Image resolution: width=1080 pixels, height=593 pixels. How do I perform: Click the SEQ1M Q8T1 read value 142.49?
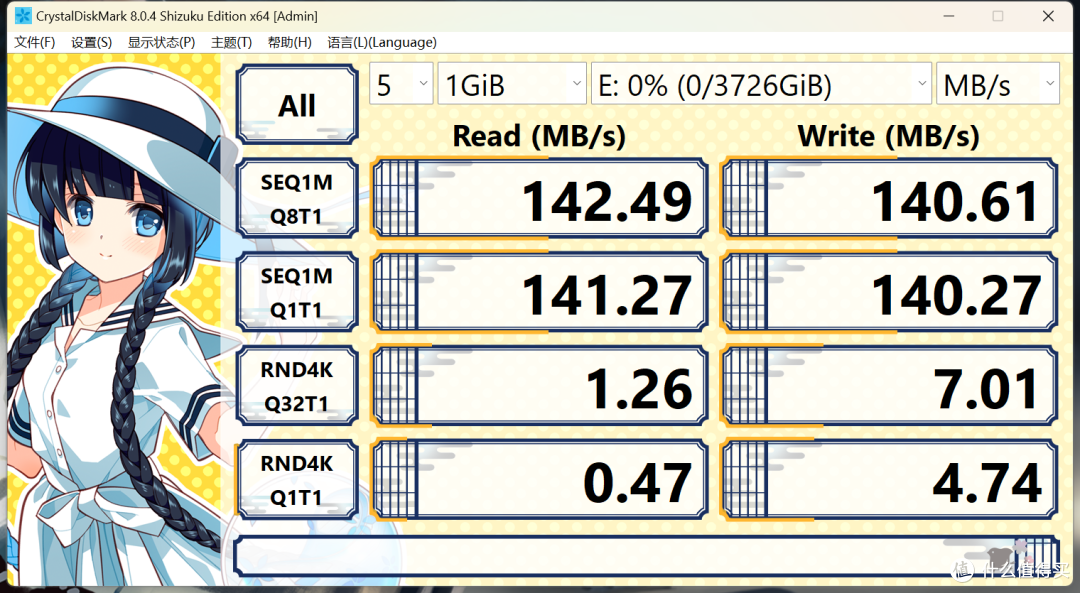point(539,198)
